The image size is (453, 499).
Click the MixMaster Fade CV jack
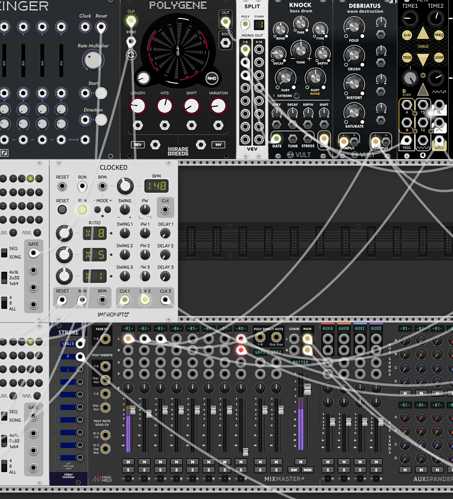[x=105, y=339]
